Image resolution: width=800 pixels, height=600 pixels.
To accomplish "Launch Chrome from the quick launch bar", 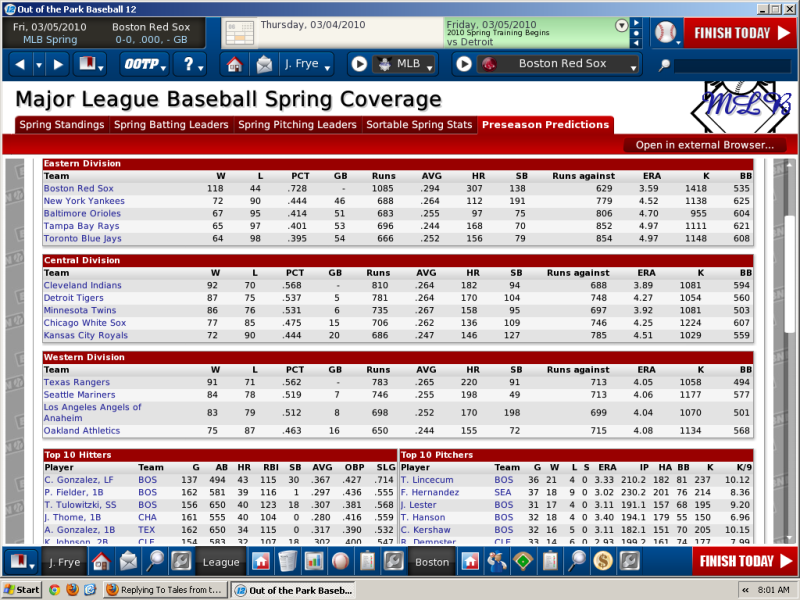I will pos(54,590).
